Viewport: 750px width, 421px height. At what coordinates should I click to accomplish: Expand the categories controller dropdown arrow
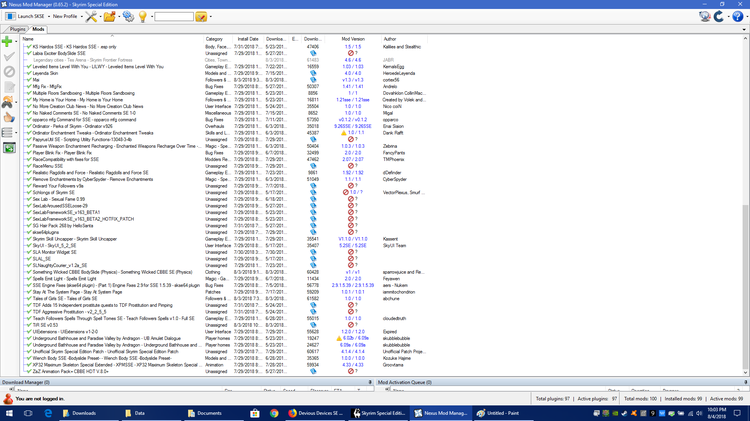[16, 102]
